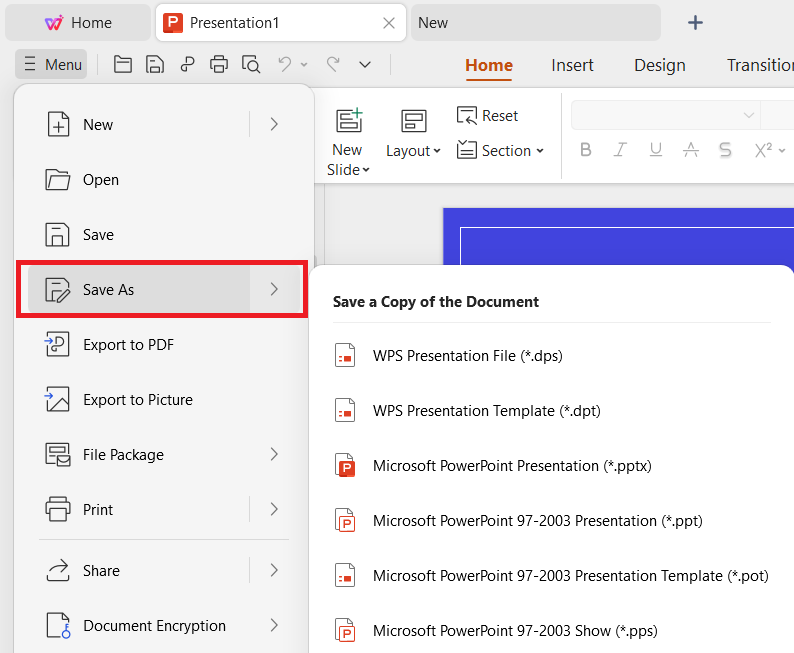The height and width of the screenshot is (653, 794).
Task: Open the superscript options dropdown arrow
Action: [782, 150]
